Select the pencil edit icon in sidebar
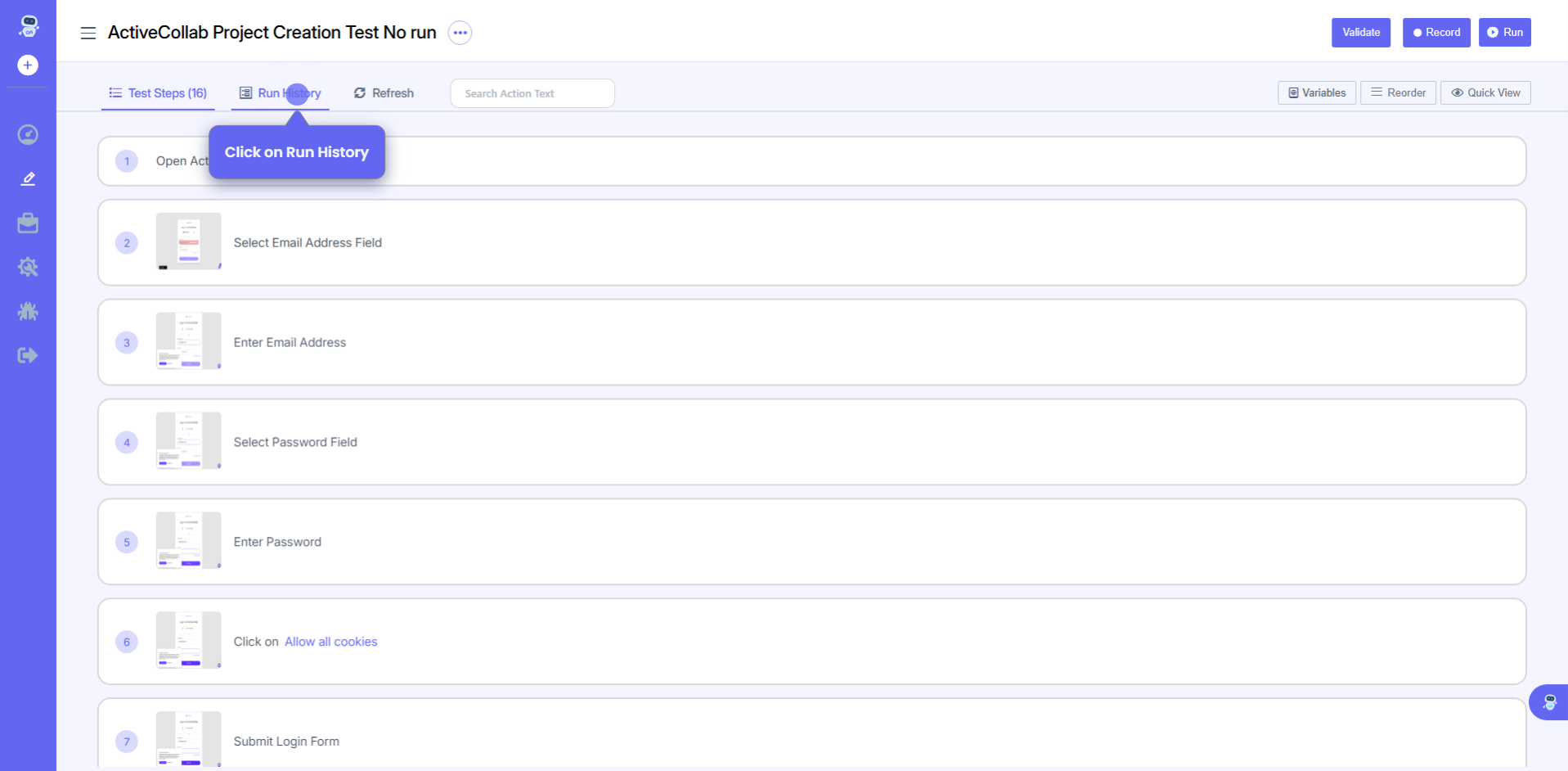The image size is (1568, 771). pyautogui.click(x=28, y=178)
